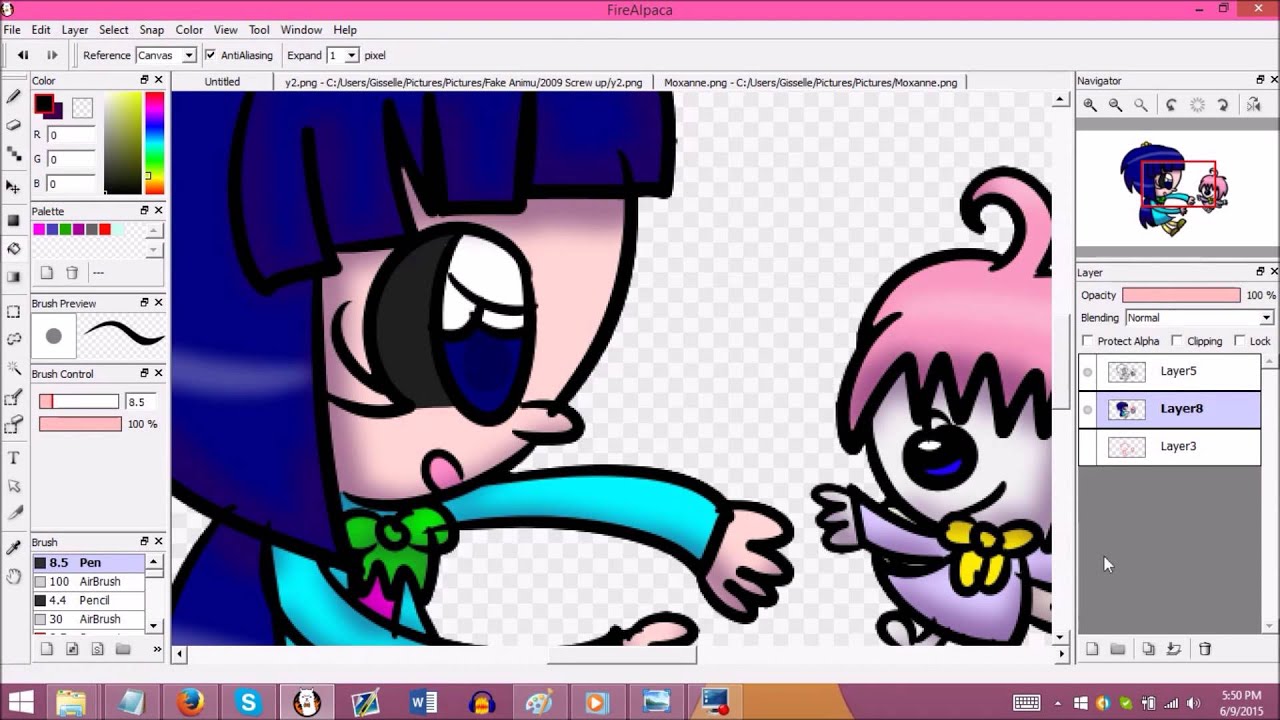Open the File menu

[x=12, y=30]
